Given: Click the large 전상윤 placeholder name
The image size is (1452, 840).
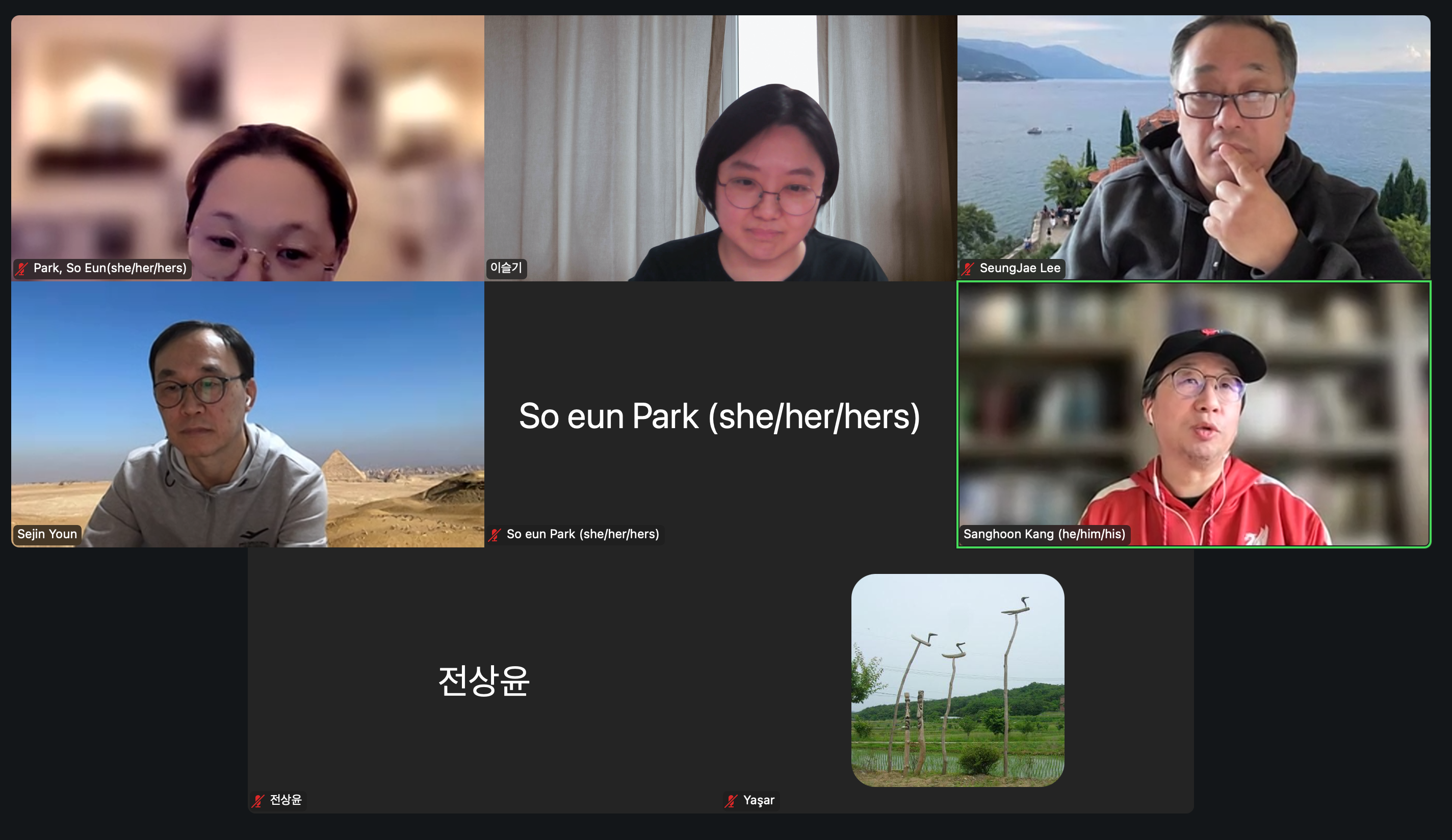Looking at the screenshot, I should 483,680.
